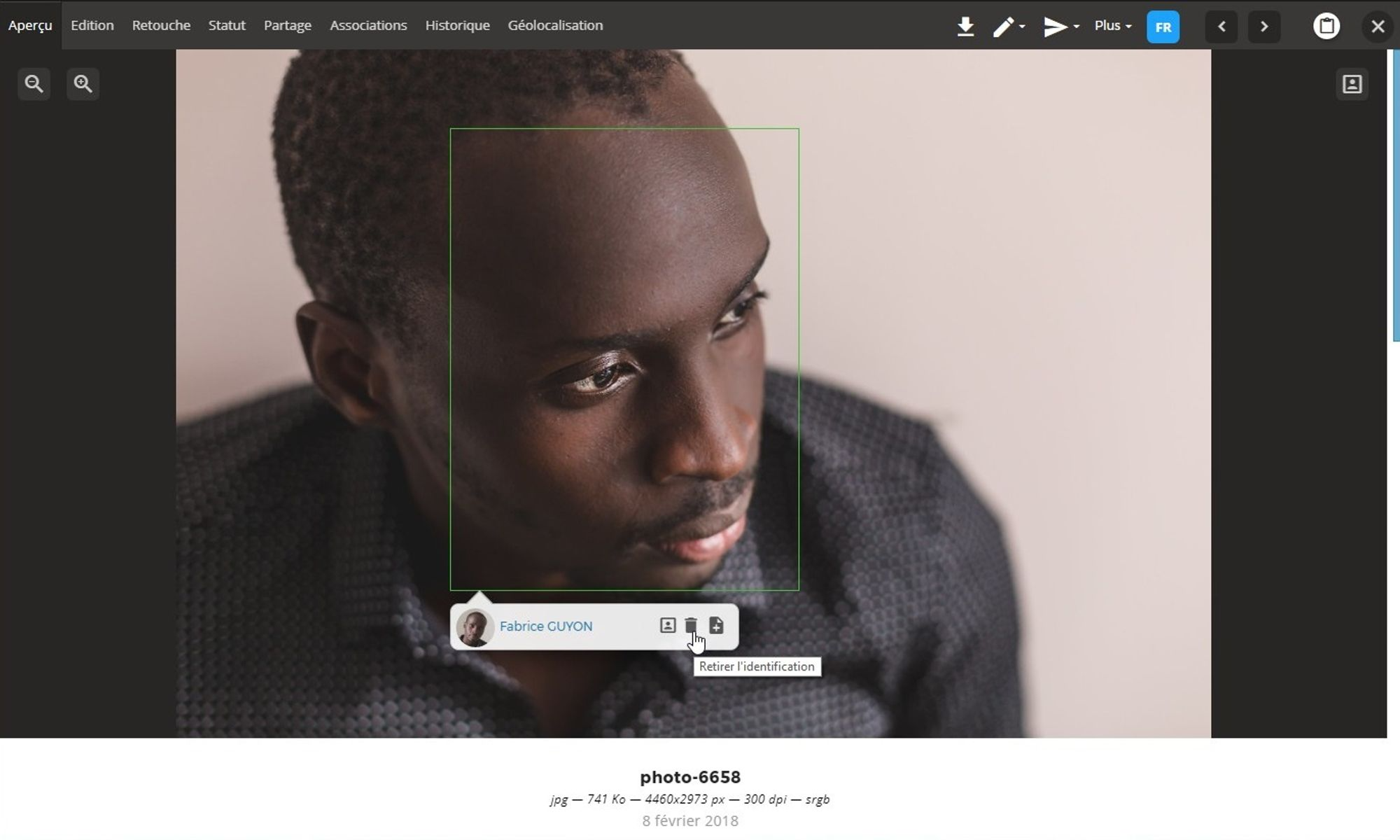Go to the Statut tab
Image resolution: width=1400 pixels, height=840 pixels.
227,25
